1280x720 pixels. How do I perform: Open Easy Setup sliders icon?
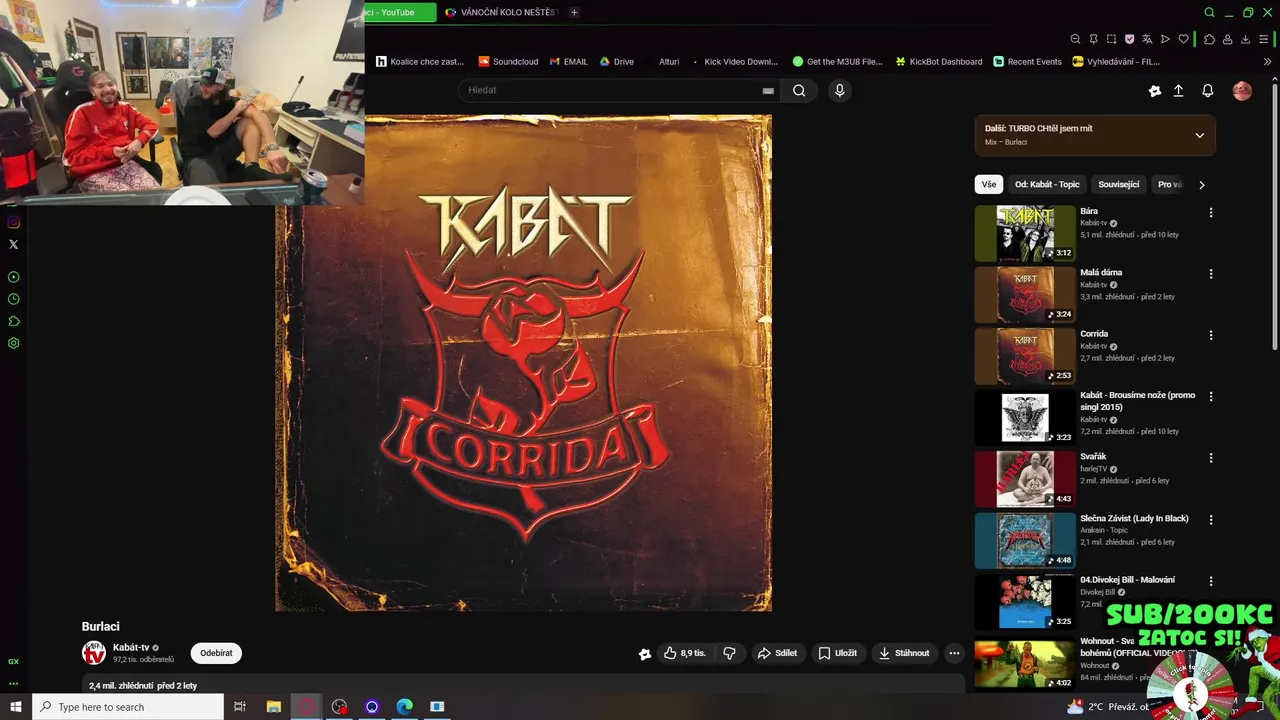coord(1263,39)
